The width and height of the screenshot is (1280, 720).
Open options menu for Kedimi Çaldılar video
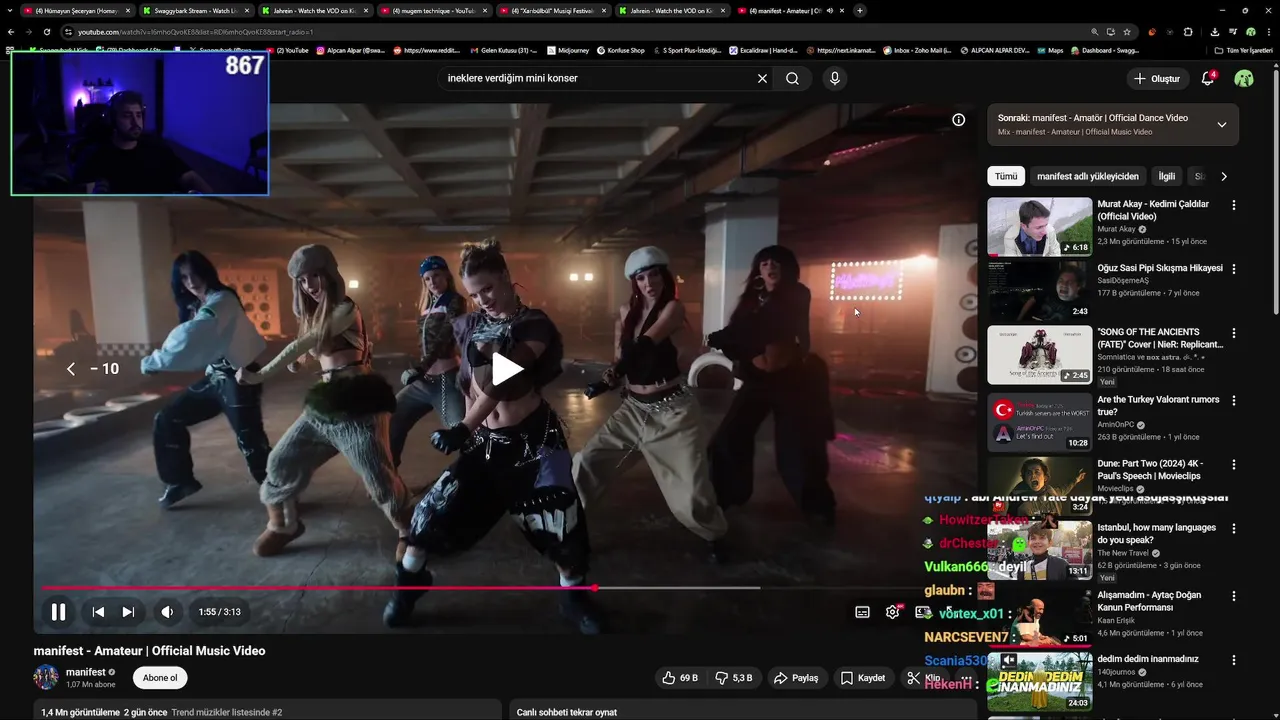click(x=1233, y=205)
